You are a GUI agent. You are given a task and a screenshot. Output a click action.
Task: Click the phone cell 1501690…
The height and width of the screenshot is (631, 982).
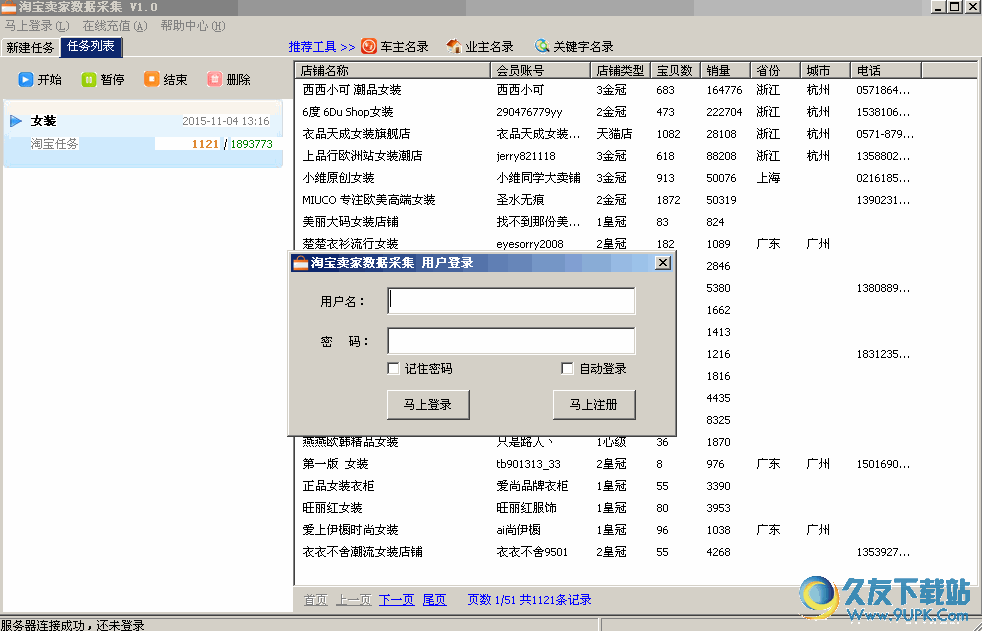[883, 464]
